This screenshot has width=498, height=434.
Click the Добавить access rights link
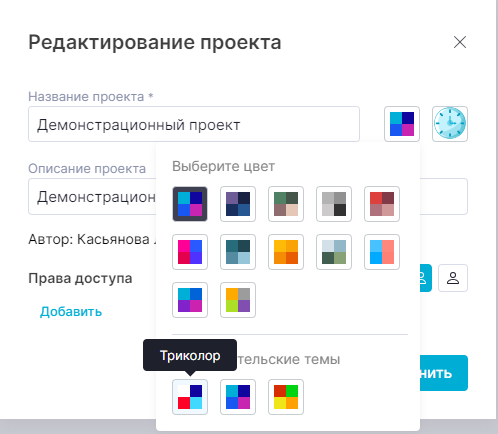[71, 312]
